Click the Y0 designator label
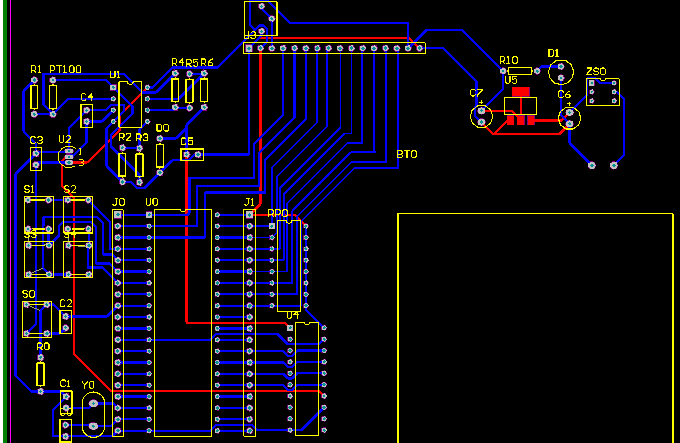 [x=88, y=385]
